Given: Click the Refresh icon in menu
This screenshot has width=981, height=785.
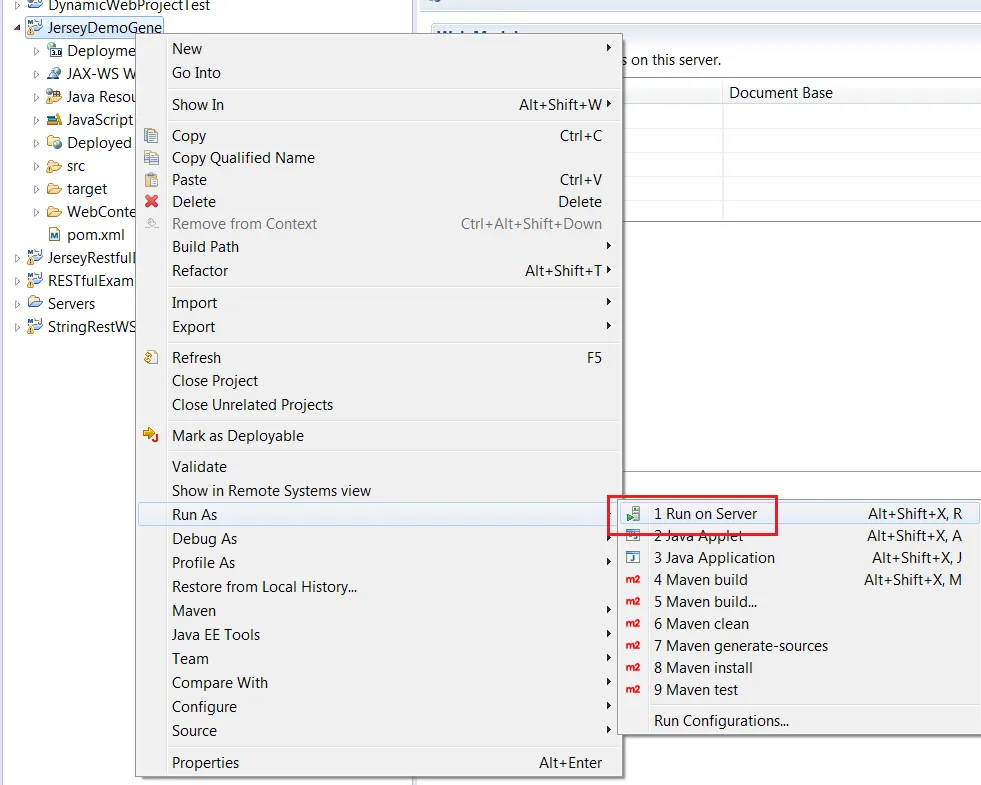Looking at the screenshot, I should coord(151,358).
